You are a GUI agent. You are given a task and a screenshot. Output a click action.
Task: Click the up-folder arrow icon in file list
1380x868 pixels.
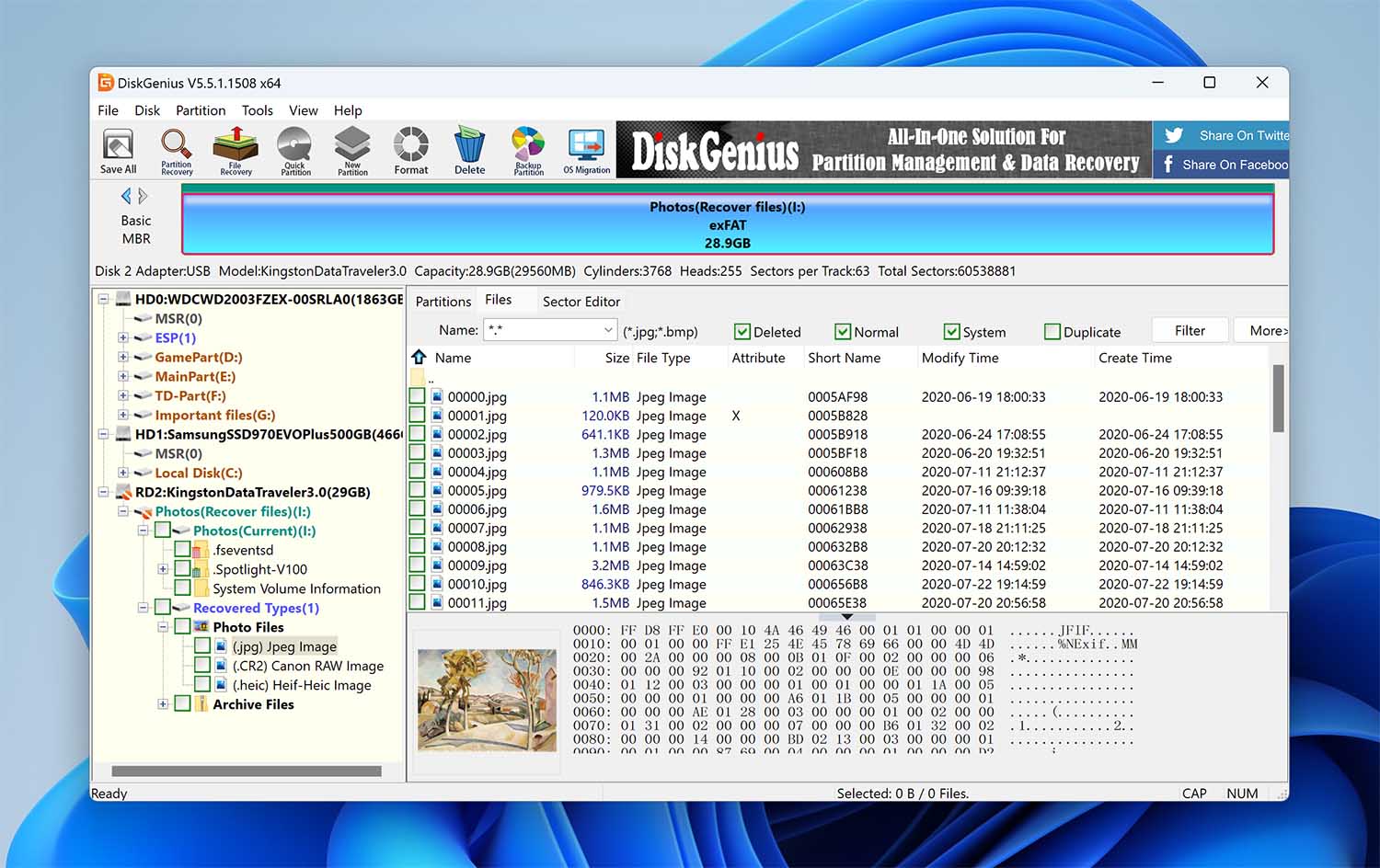419,357
